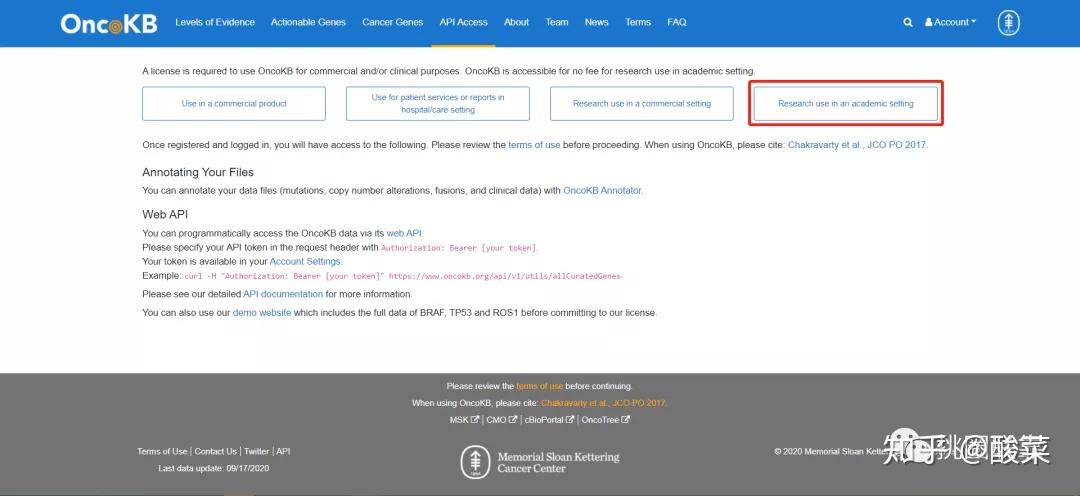Click footer Twitter link

[x=256, y=452]
